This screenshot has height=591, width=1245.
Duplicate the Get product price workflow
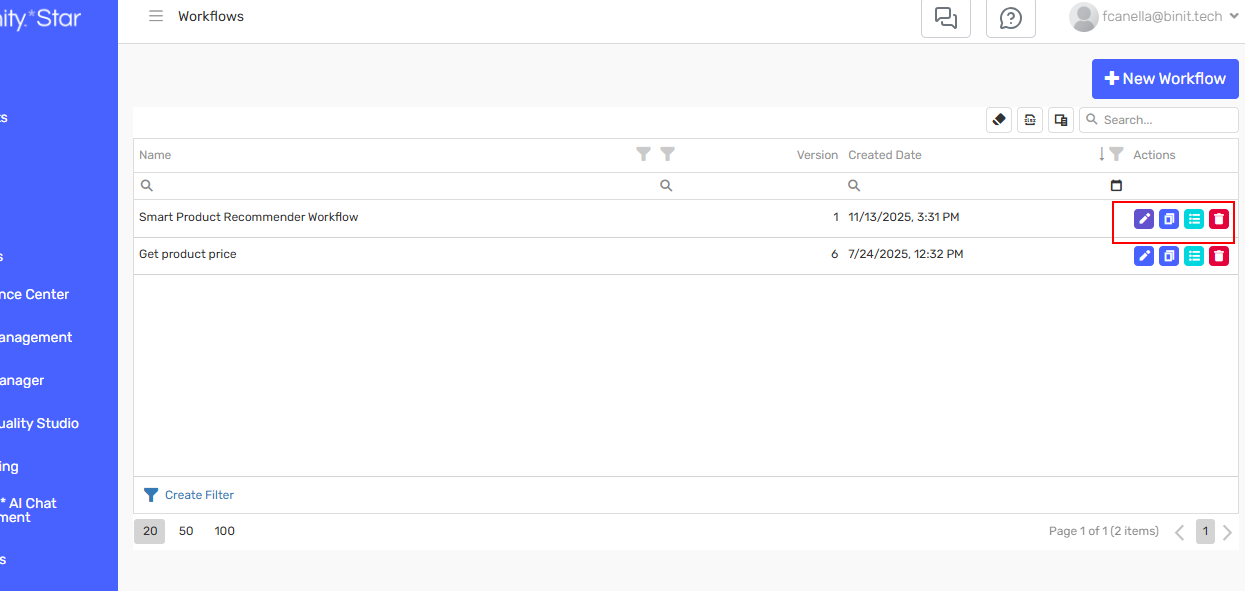1168,255
